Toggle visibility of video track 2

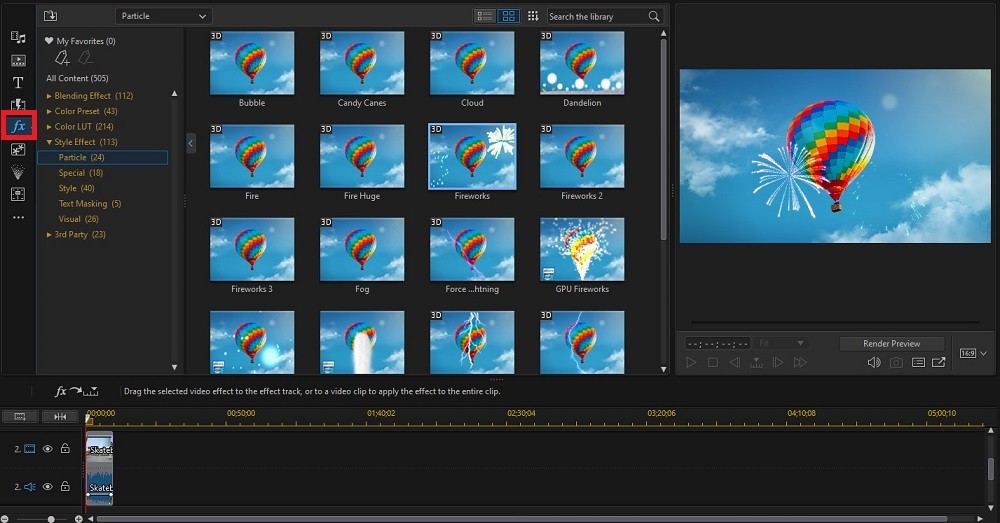pos(47,449)
